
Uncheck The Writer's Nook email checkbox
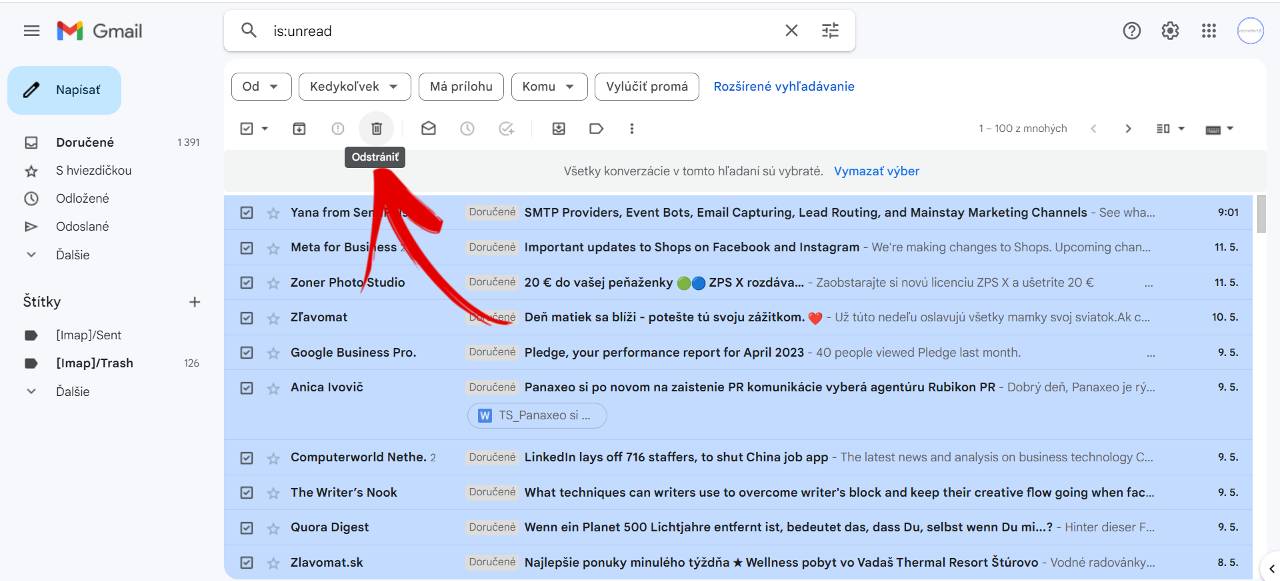[x=247, y=493]
